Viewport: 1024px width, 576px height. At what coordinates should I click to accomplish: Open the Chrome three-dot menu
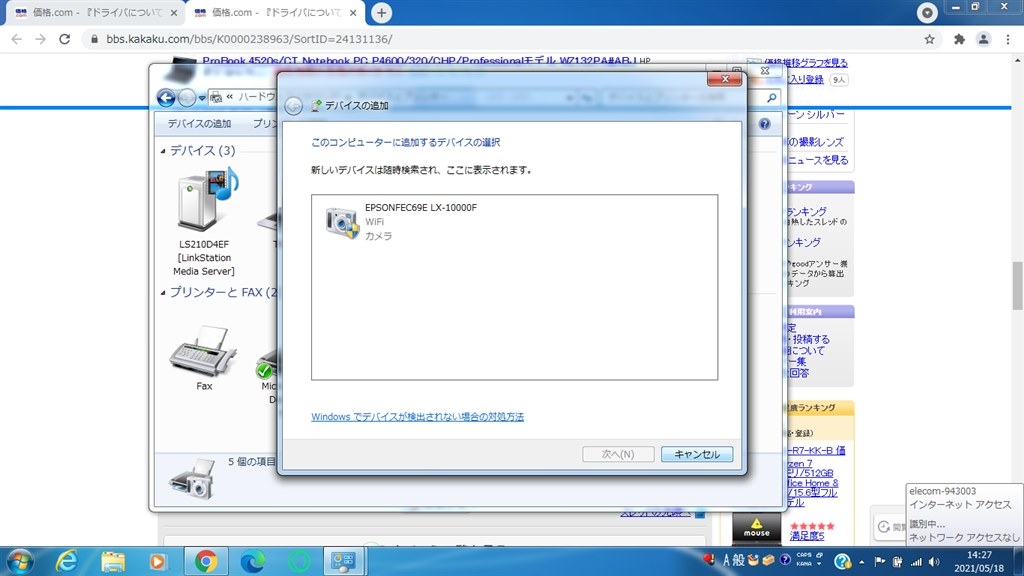(x=1008, y=39)
